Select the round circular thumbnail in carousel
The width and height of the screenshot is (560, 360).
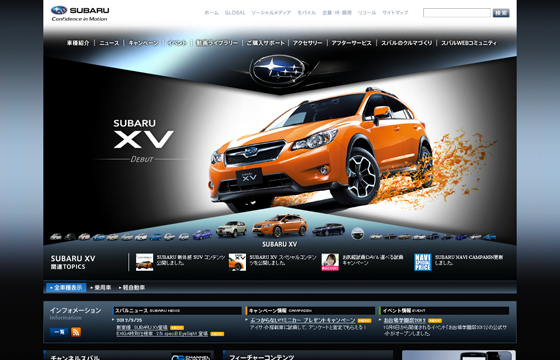coord(358,234)
